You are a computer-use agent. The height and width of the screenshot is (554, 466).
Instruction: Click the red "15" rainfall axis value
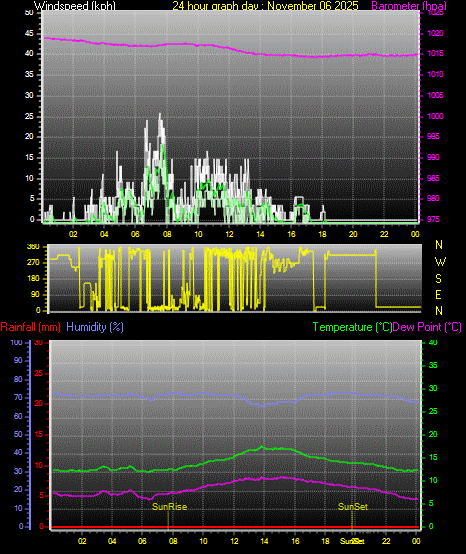[39, 435]
